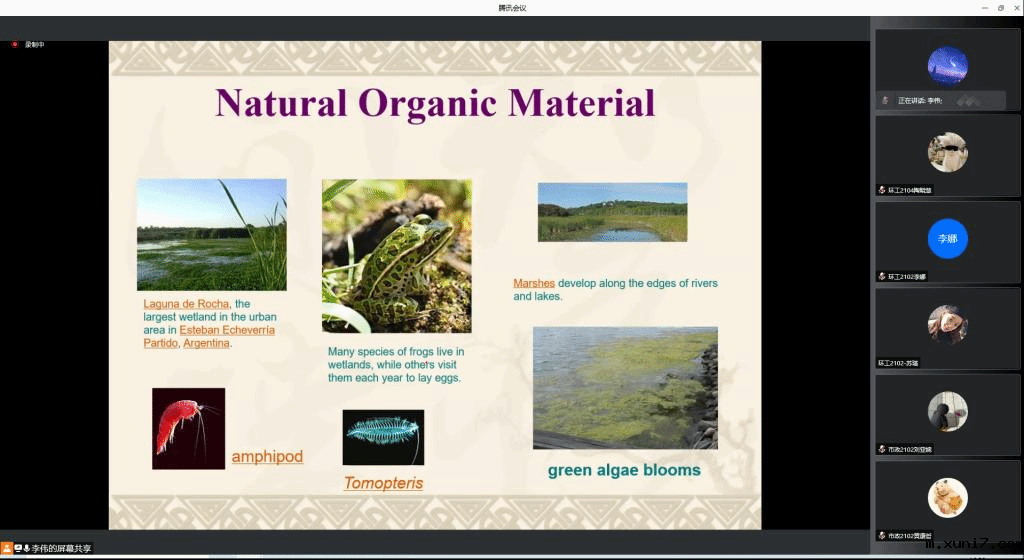This screenshot has width=1024, height=560.
Task: Click the red recording indicator icon
Action: (15, 44)
